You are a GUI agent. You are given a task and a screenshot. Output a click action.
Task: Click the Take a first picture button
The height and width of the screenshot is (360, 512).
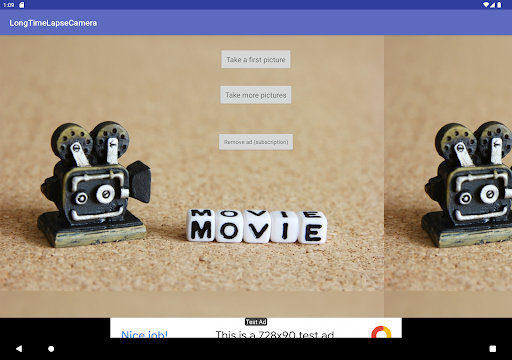pyautogui.click(x=256, y=59)
